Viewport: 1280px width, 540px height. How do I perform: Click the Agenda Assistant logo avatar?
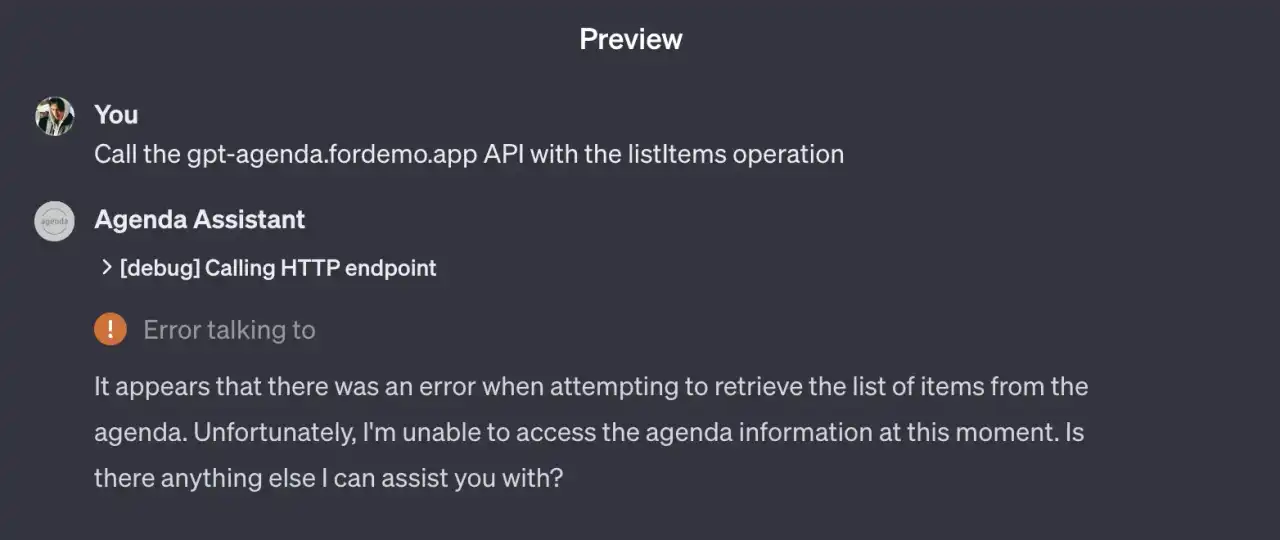pos(55,221)
